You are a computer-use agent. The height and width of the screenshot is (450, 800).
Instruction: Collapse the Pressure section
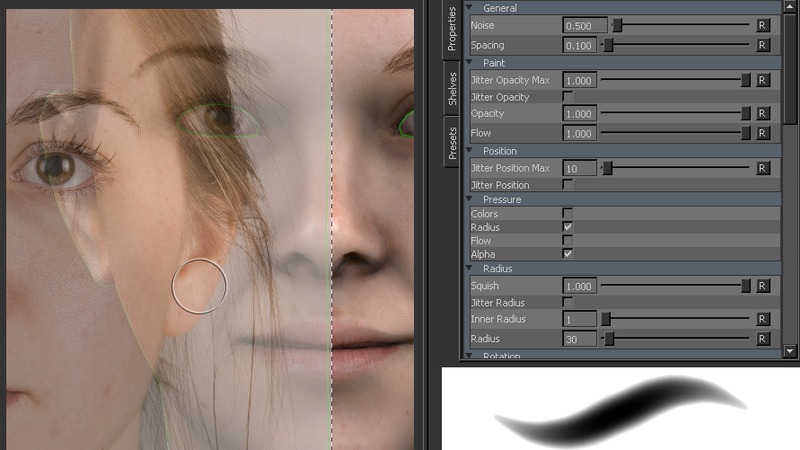coord(469,200)
